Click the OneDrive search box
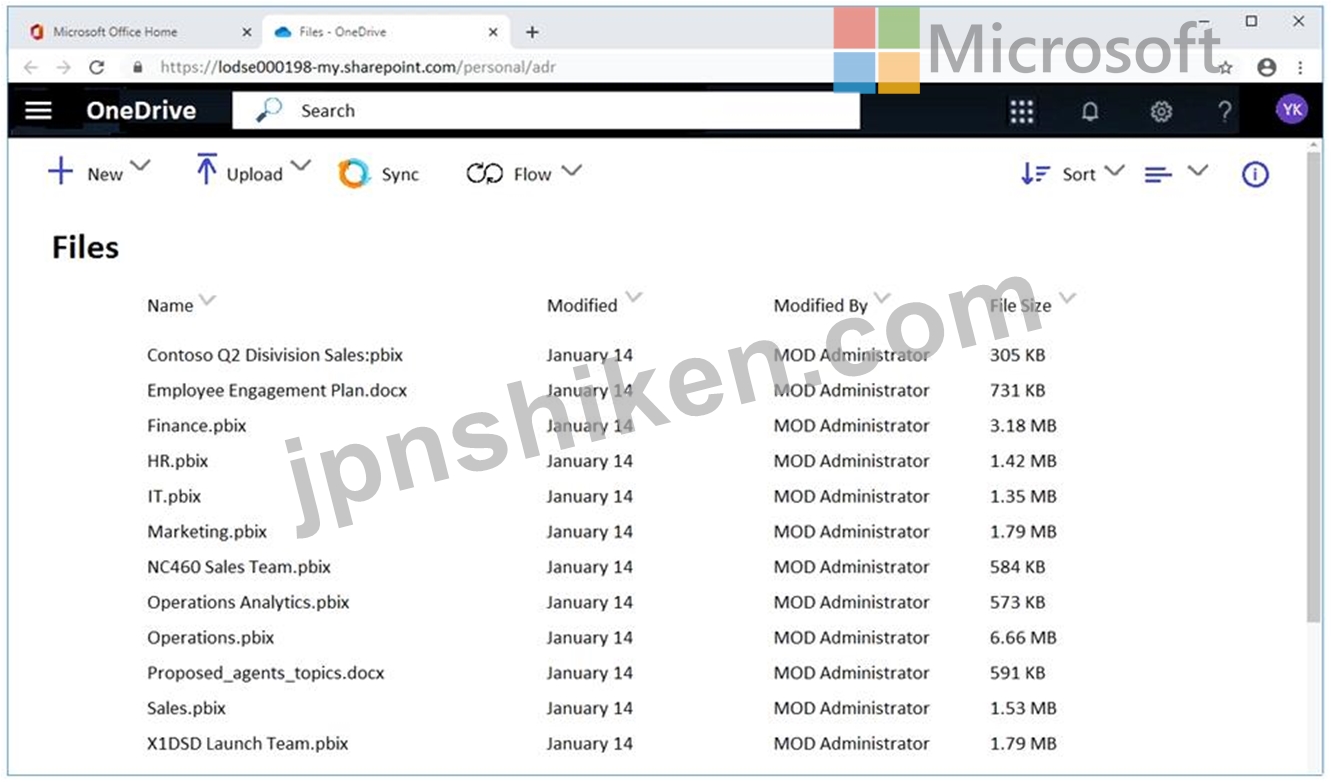 point(545,111)
